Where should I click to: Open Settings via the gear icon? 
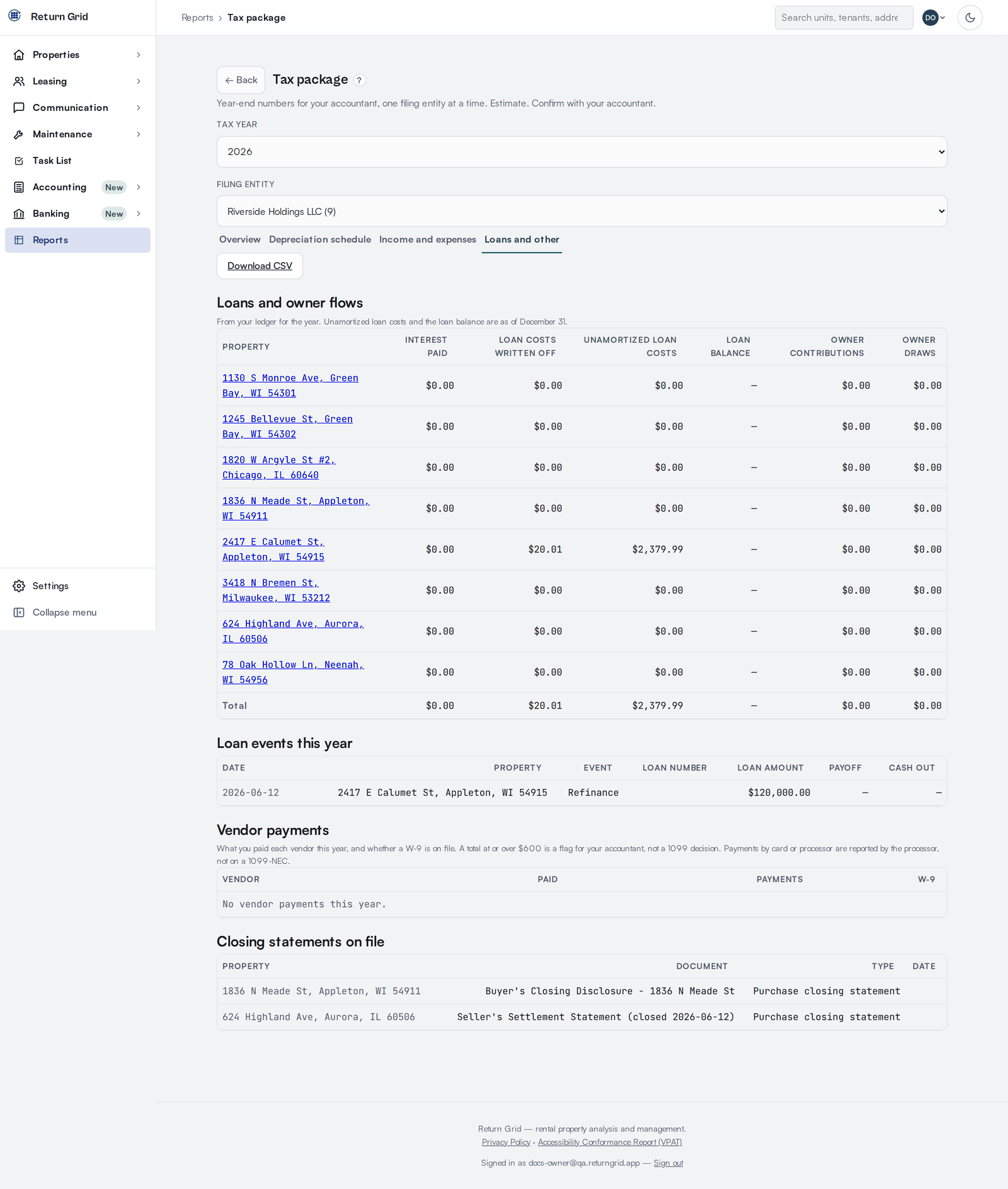(x=19, y=586)
